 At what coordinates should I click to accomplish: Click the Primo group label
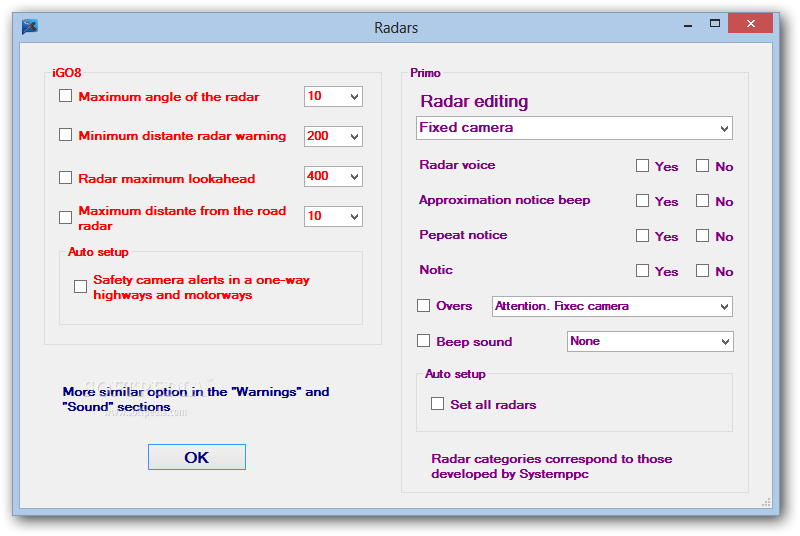[x=425, y=73]
